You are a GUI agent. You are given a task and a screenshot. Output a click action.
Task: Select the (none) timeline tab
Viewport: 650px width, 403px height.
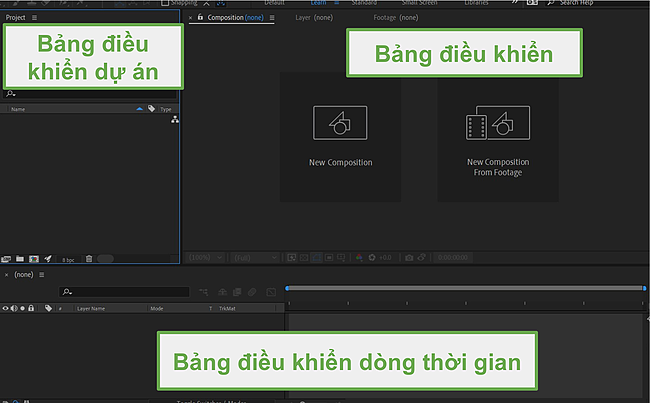point(24,274)
